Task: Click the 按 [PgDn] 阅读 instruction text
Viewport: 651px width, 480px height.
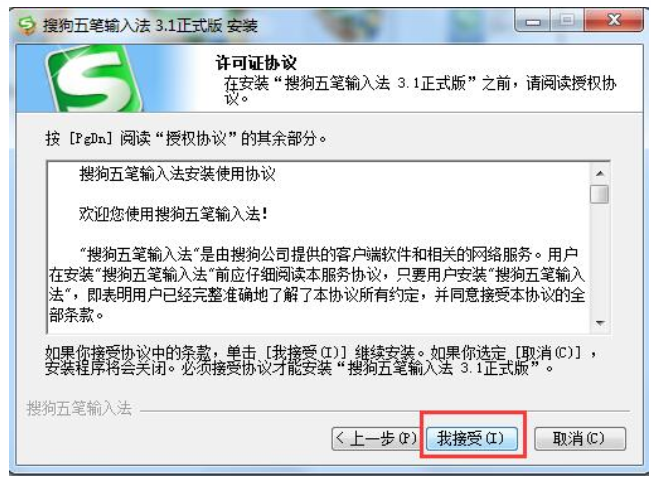Action: (186, 138)
